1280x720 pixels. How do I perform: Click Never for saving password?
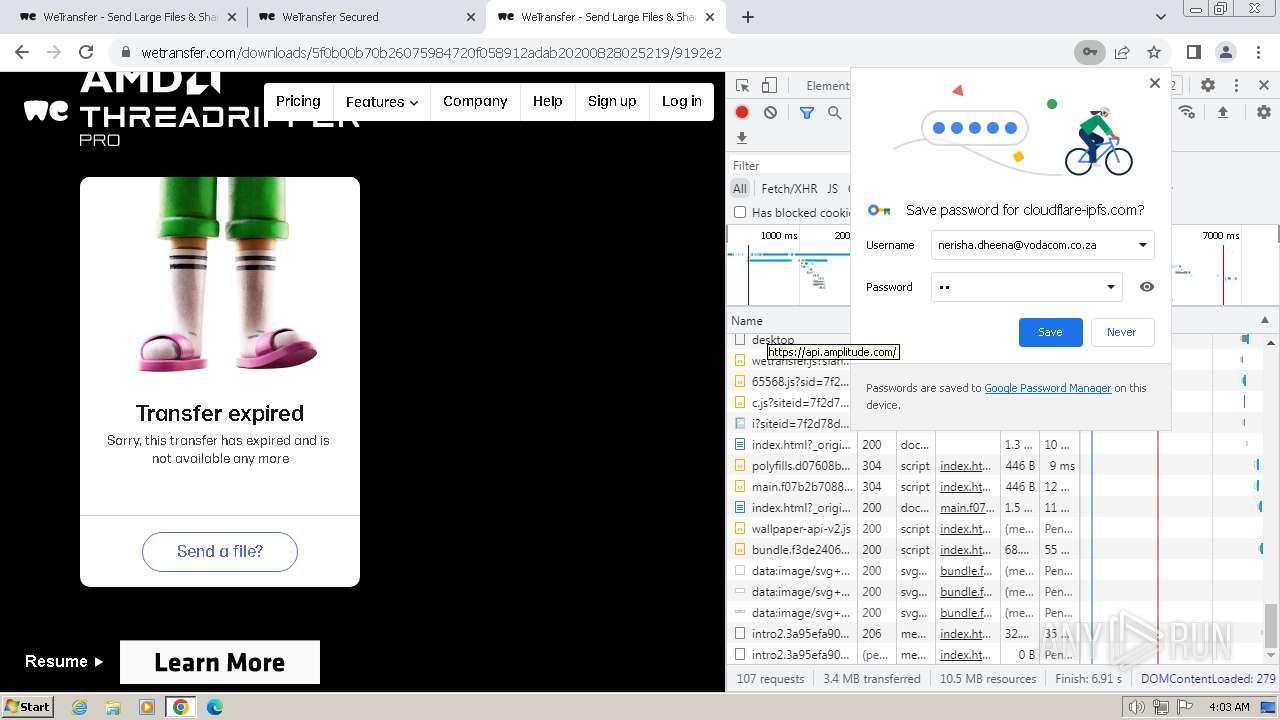pos(1121,332)
